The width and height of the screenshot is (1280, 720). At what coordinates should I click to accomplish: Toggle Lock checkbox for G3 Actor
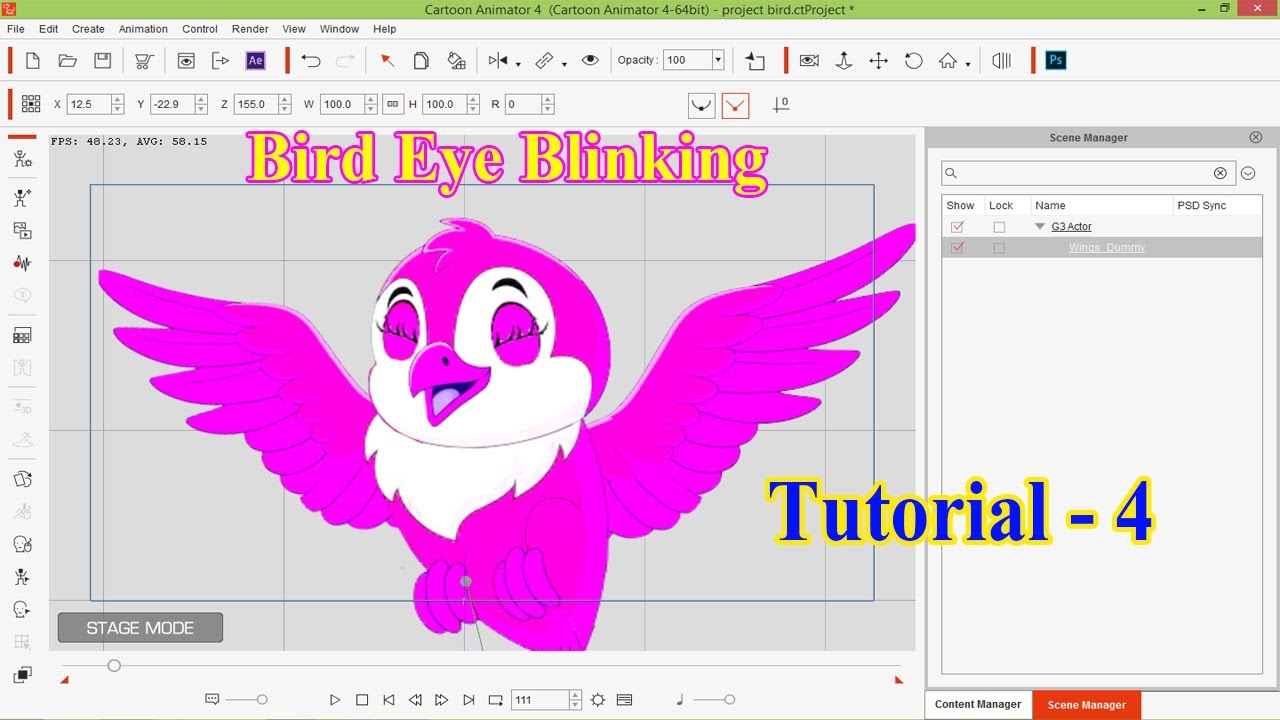click(x=999, y=227)
